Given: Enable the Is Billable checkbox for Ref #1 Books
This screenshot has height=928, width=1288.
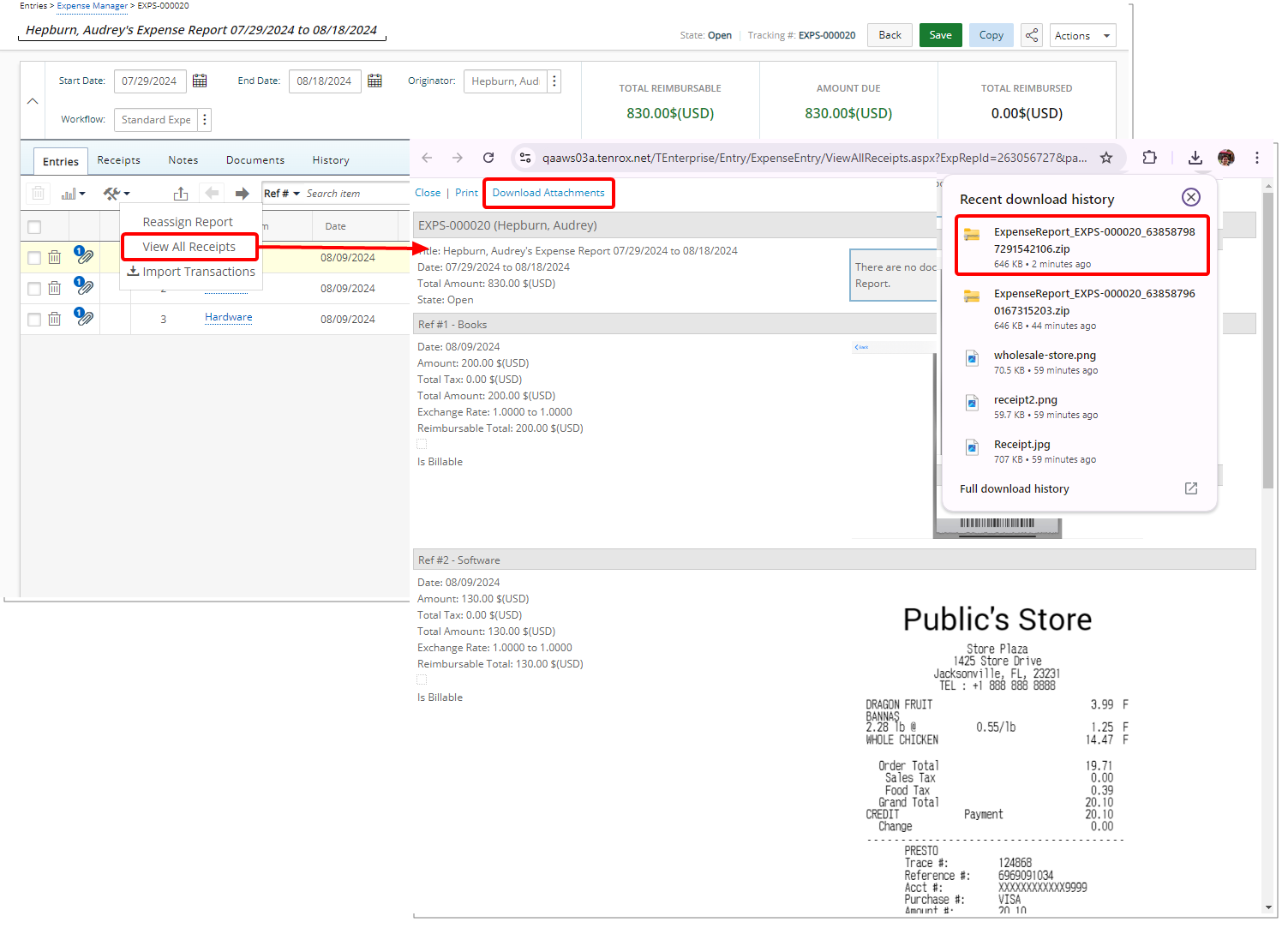Looking at the screenshot, I should [422, 444].
